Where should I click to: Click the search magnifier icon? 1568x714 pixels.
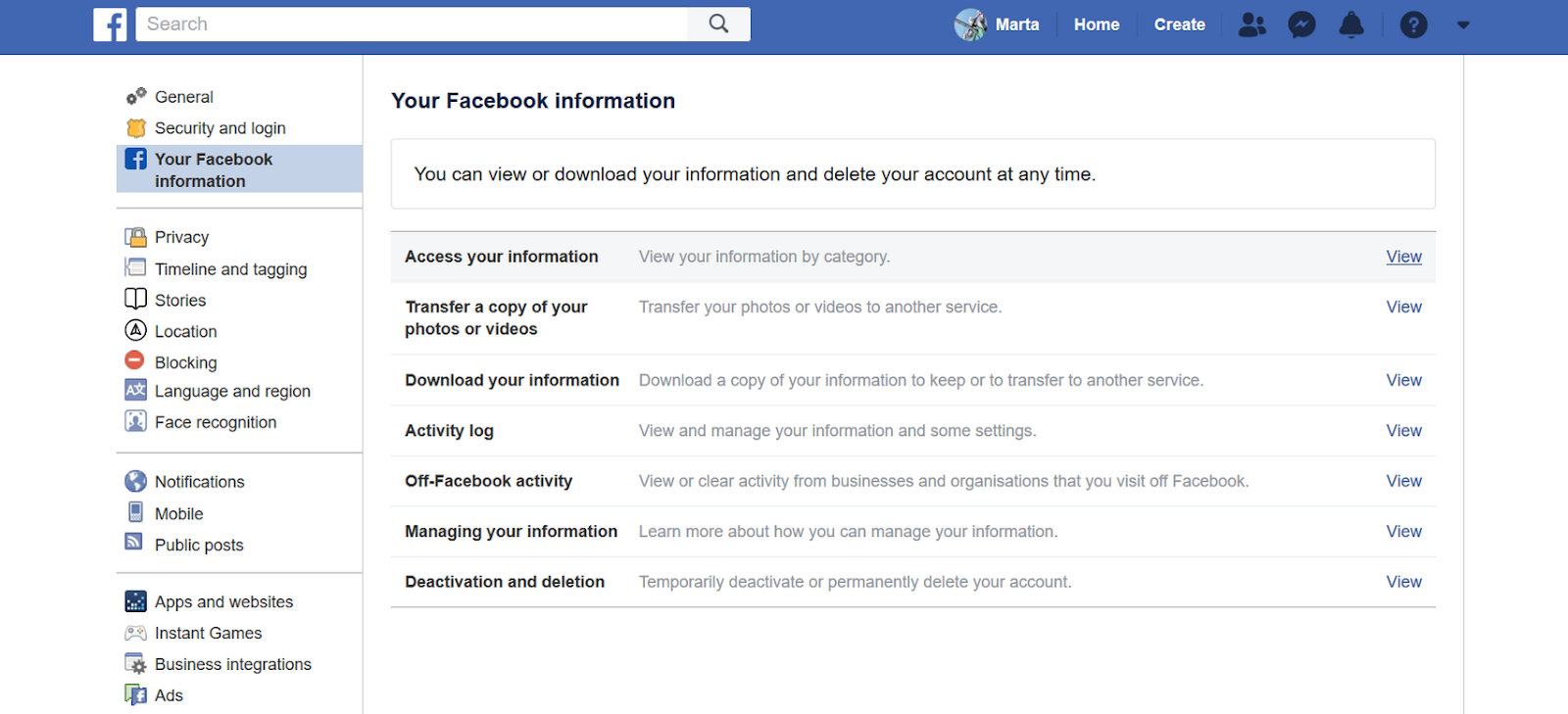[x=718, y=24]
